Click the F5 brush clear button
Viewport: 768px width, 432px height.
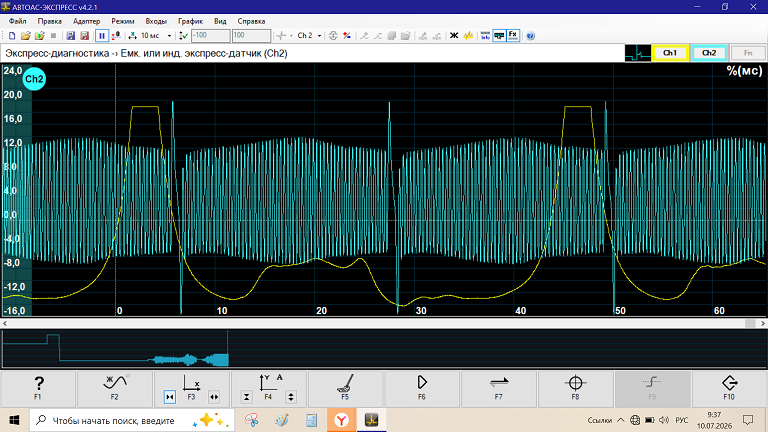coord(345,388)
